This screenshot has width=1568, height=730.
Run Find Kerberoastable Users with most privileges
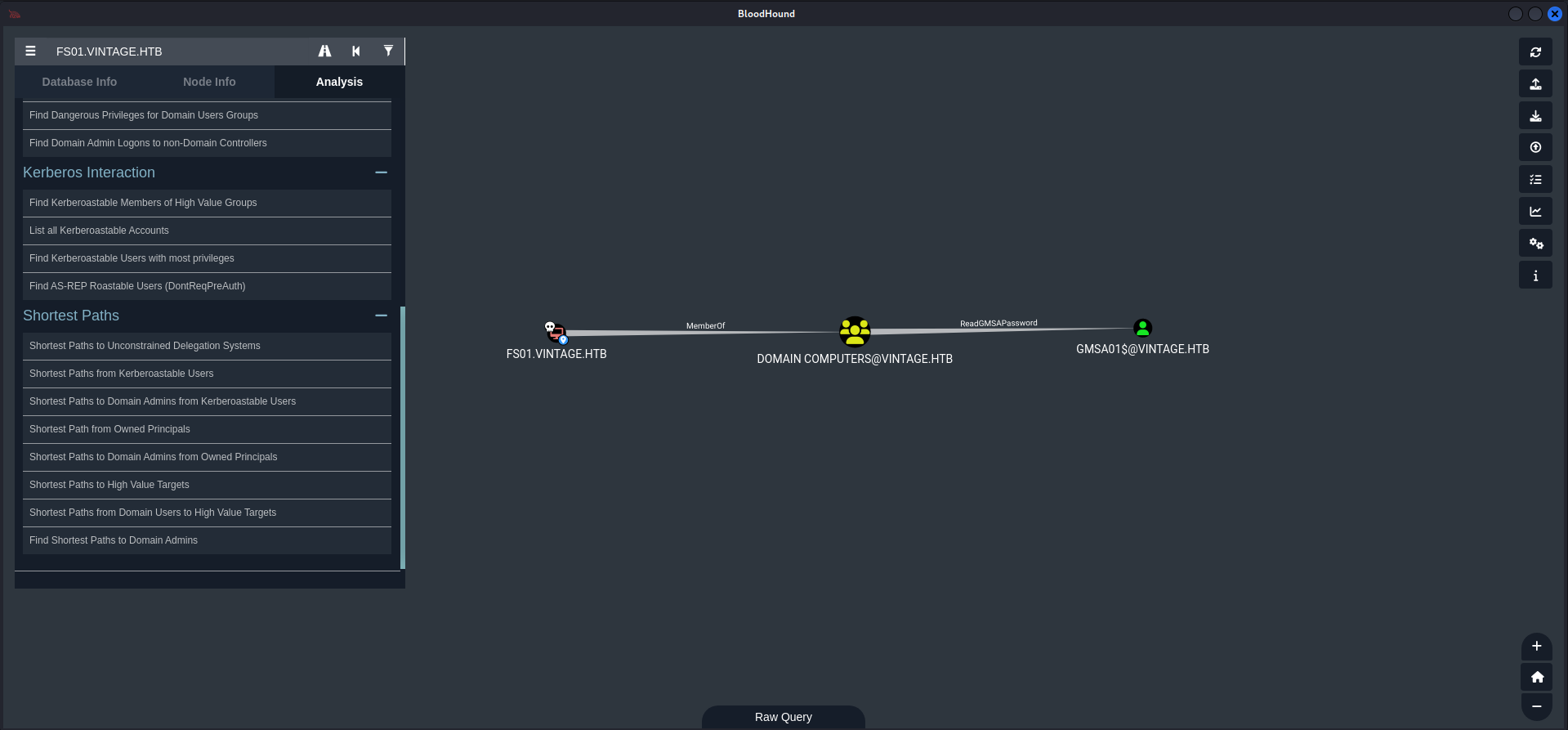pyautogui.click(x=207, y=258)
